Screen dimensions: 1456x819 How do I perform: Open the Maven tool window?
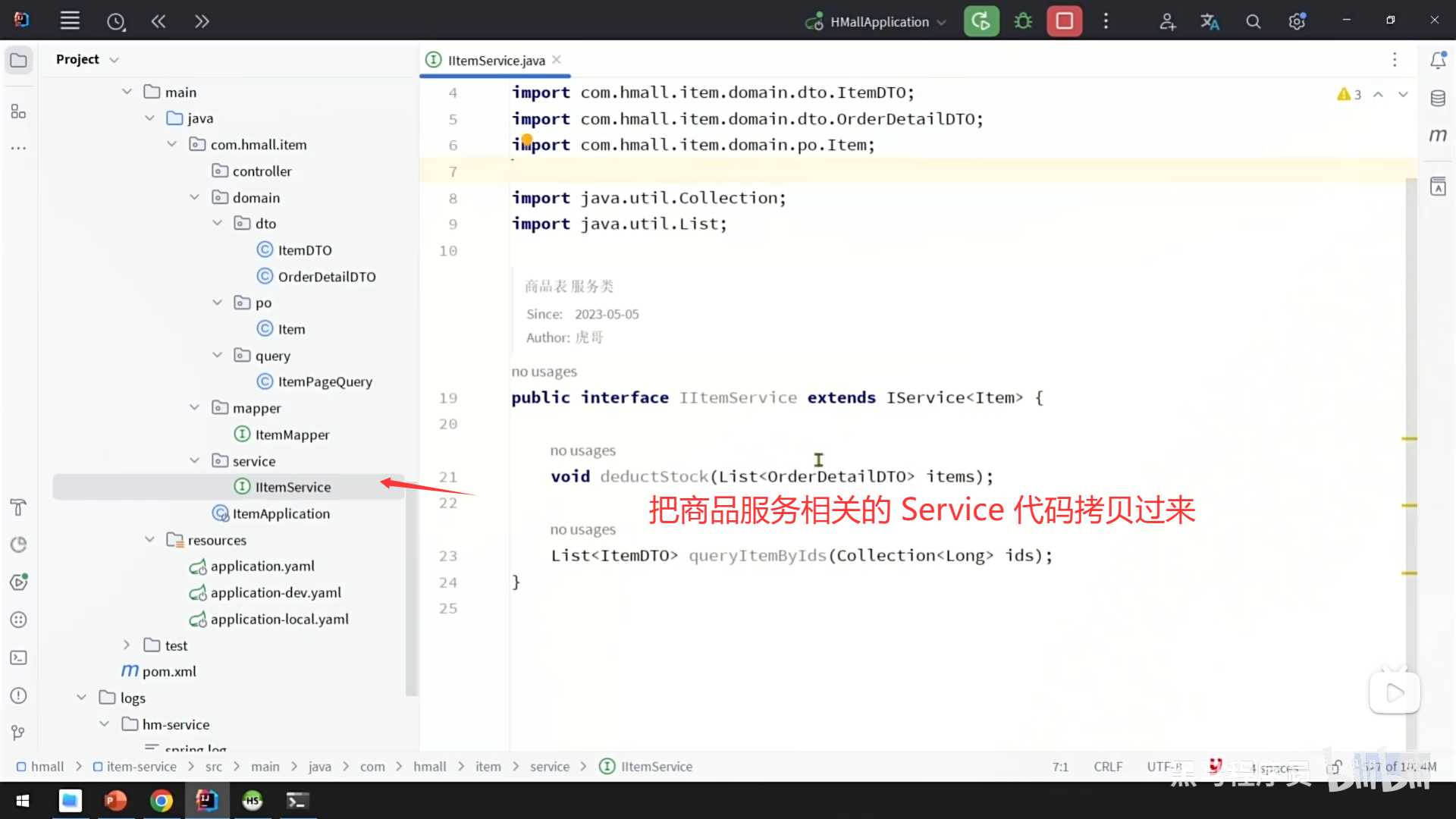pos(1438,136)
